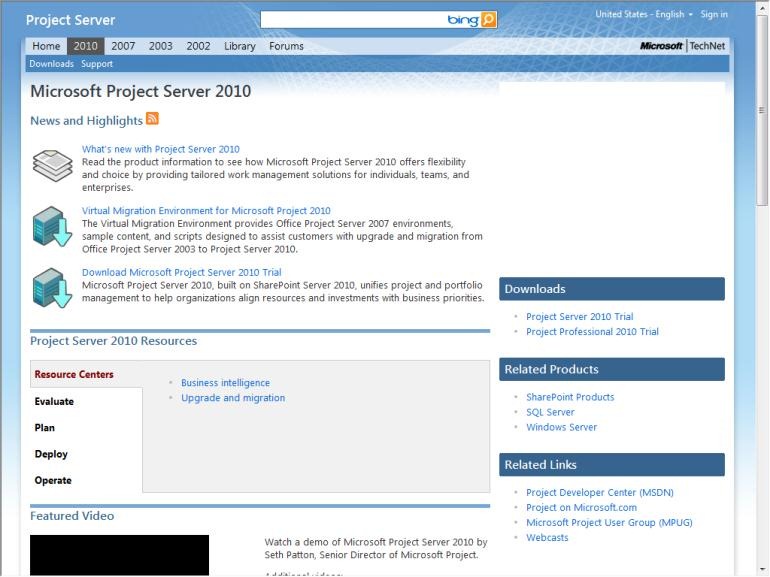The width and height of the screenshot is (770, 577).
Task: Open the United States - English language dropdown
Action: point(644,14)
